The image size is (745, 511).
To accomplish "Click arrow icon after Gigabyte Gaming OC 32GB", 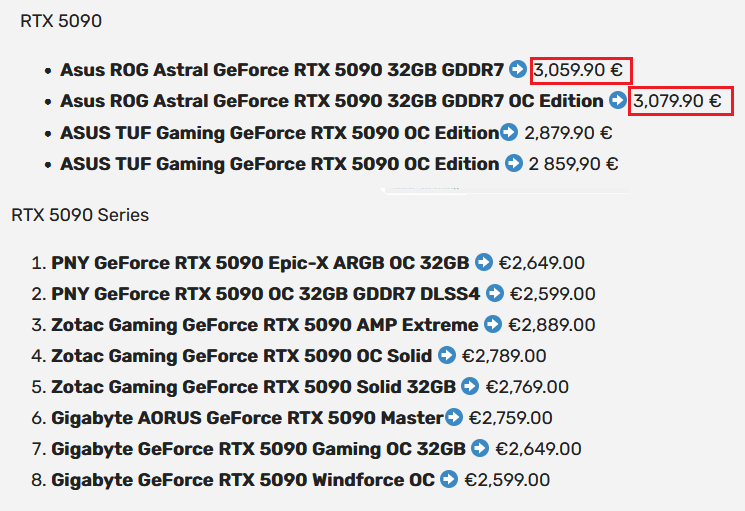I will 480,448.
